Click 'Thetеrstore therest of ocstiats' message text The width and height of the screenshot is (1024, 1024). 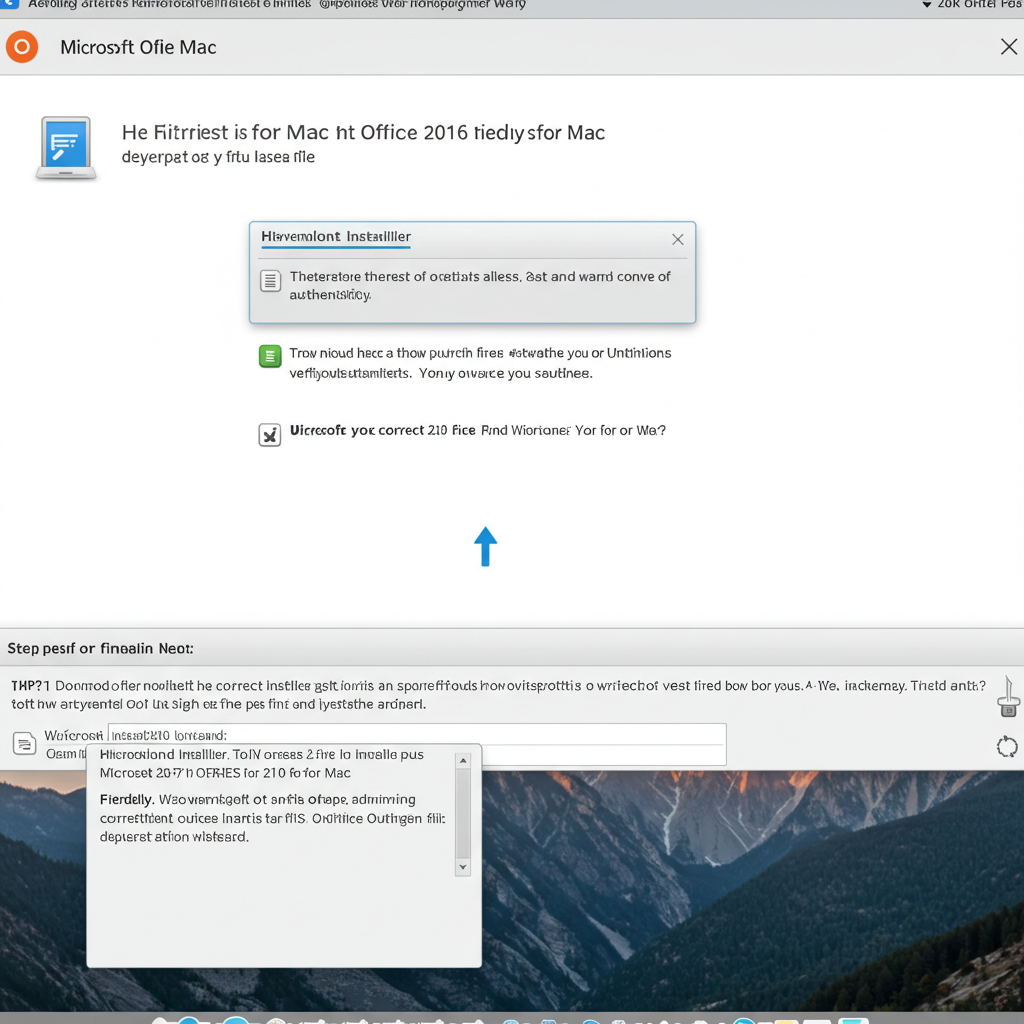(x=480, y=285)
